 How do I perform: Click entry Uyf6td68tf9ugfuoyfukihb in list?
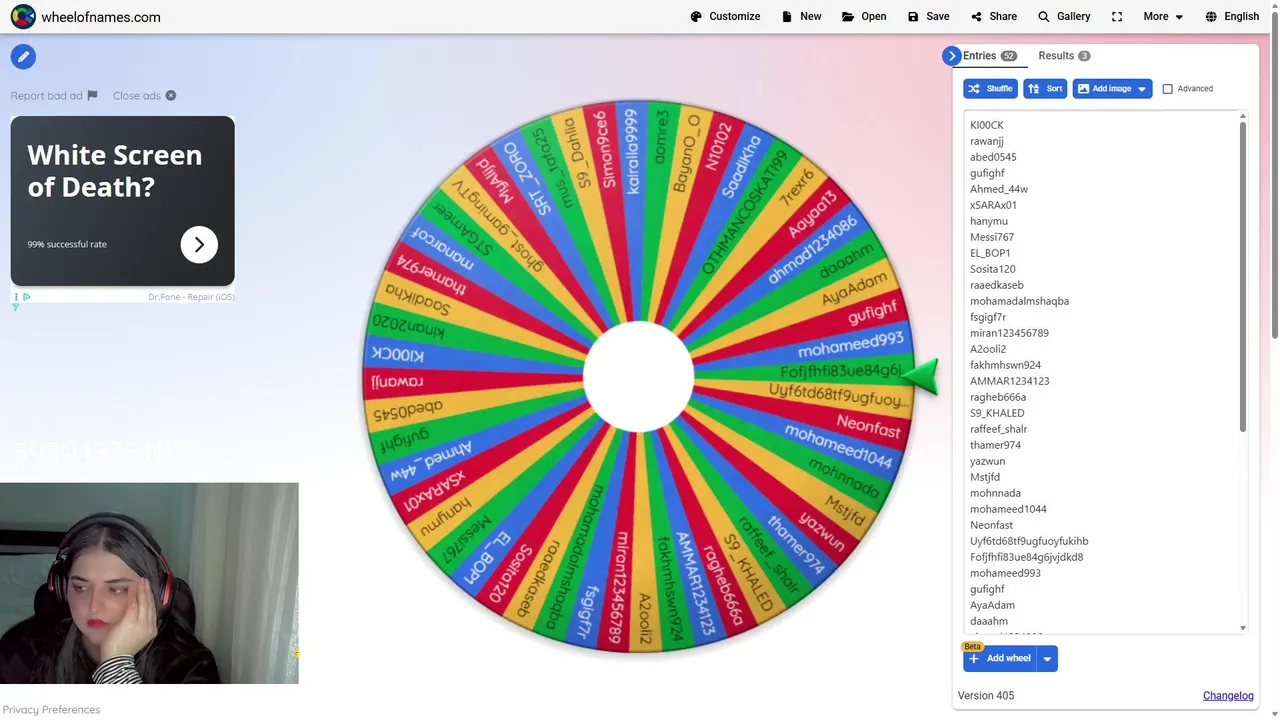pyautogui.click(x=1029, y=541)
